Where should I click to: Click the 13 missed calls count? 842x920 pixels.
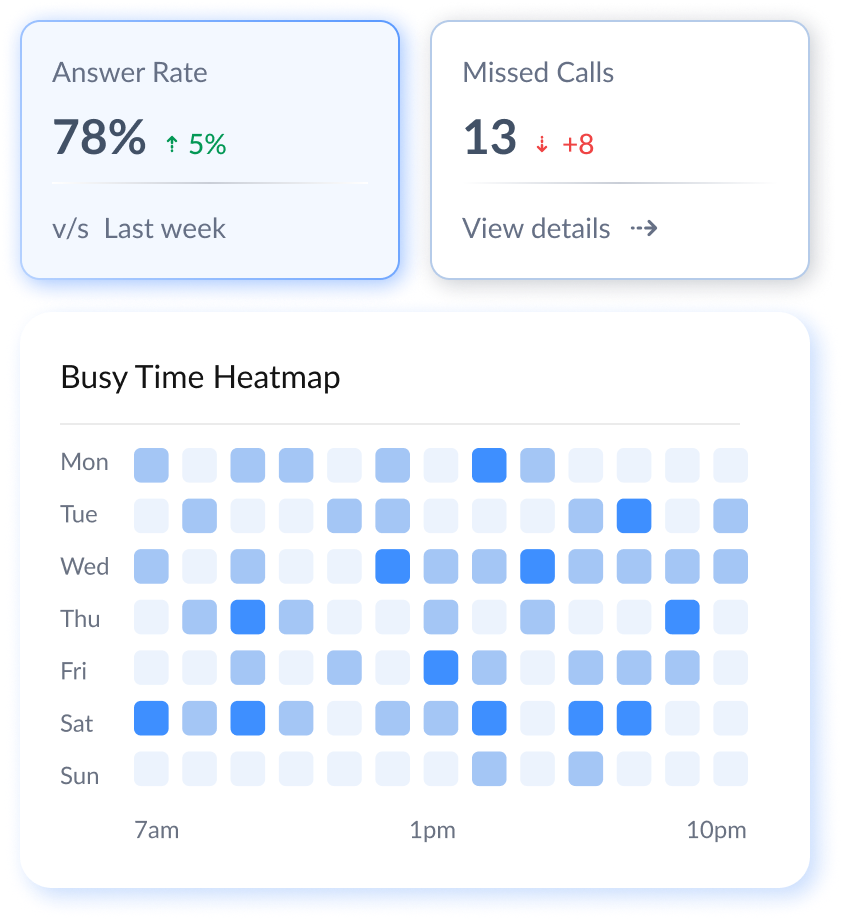[490, 138]
